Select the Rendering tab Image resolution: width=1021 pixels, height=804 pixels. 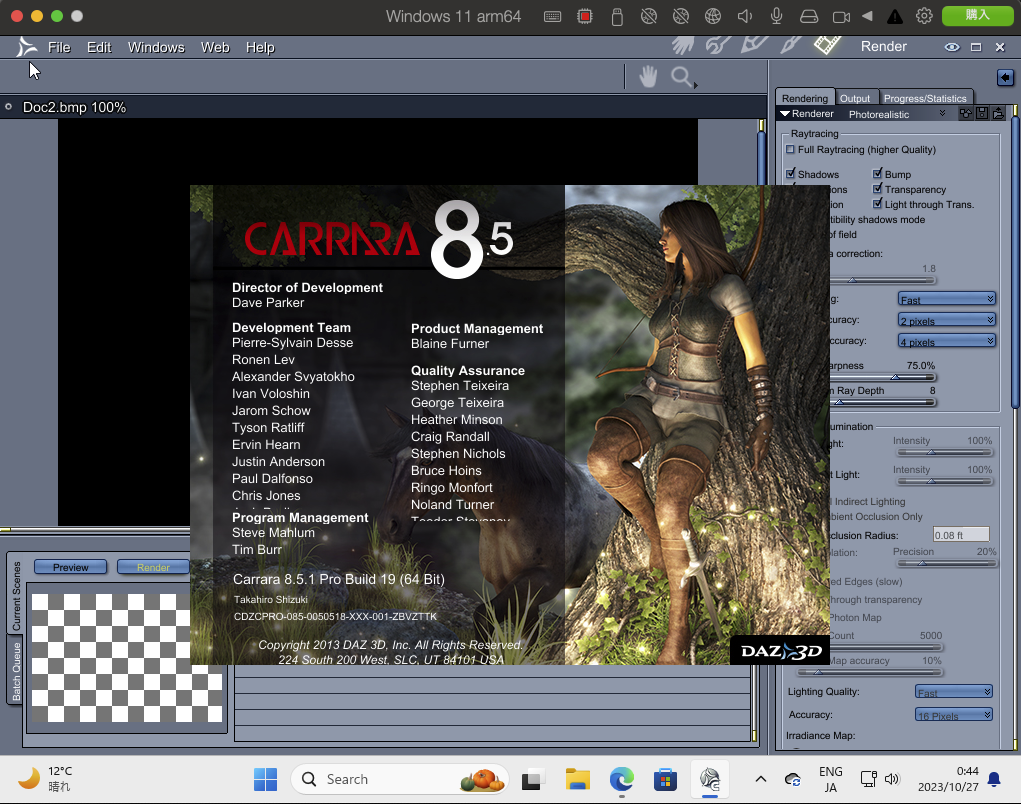805,98
